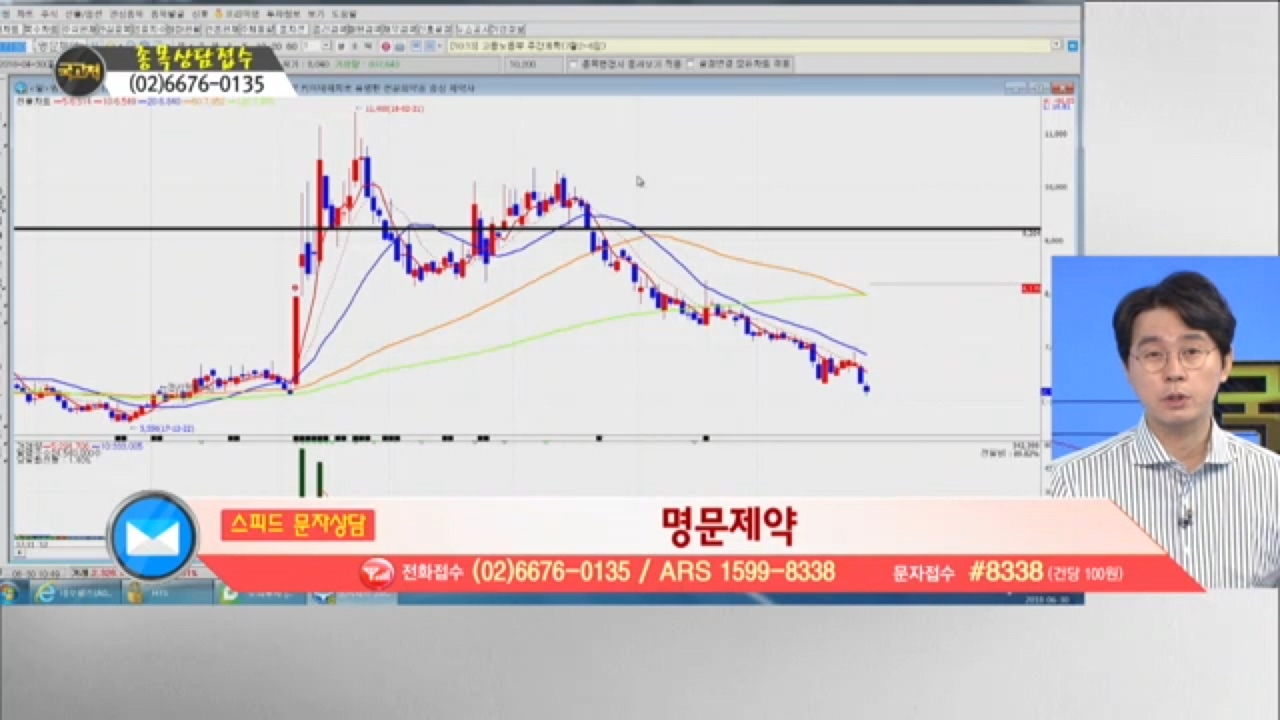Tick the checkbox right of the '종목변경시' option
The image size is (1280, 720).
point(691,63)
